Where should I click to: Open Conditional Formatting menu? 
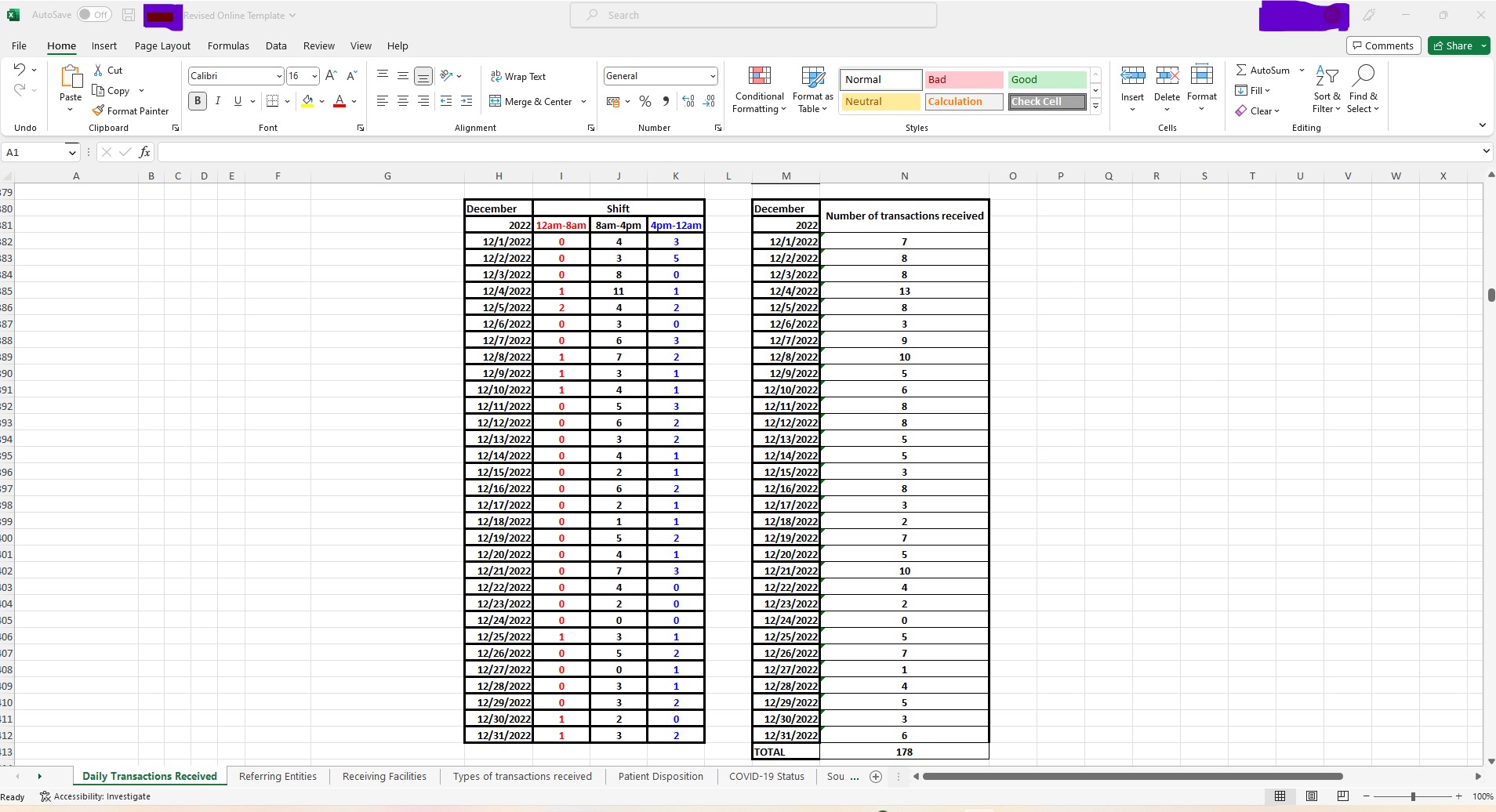pyautogui.click(x=760, y=89)
